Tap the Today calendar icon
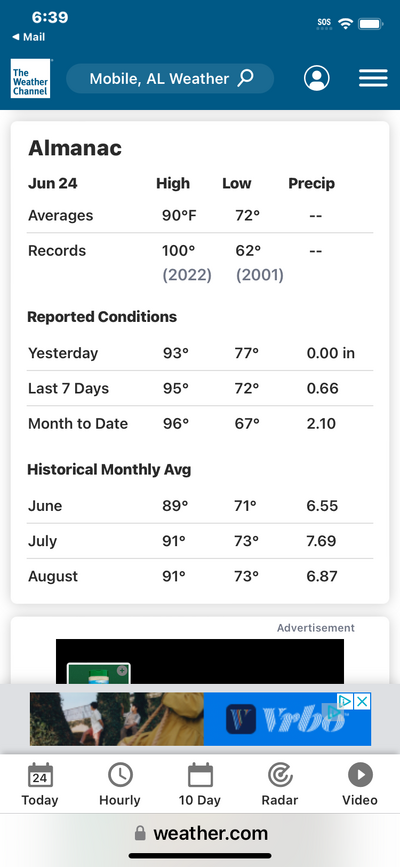The width and height of the screenshot is (400, 867). (40, 775)
